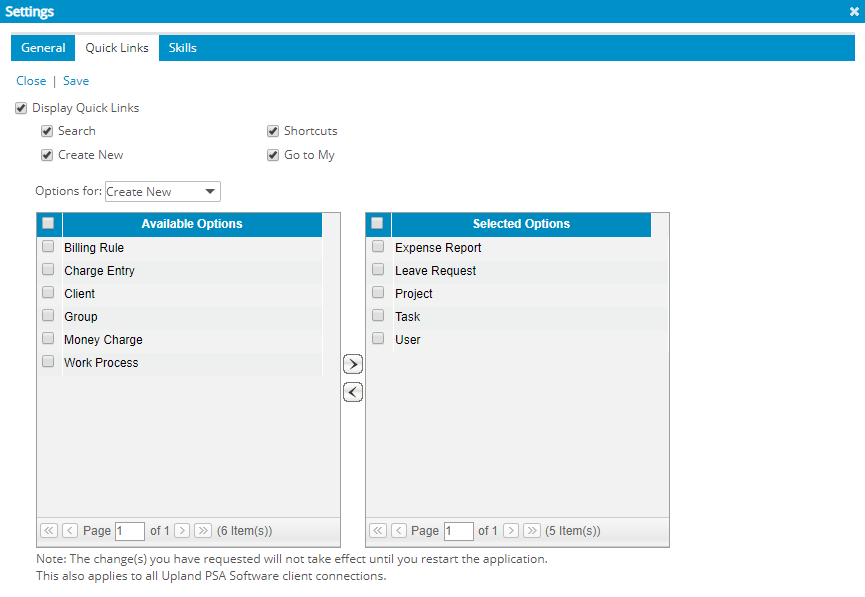
Task: Go to previous page in Selected Options
Action: (399, 531)
